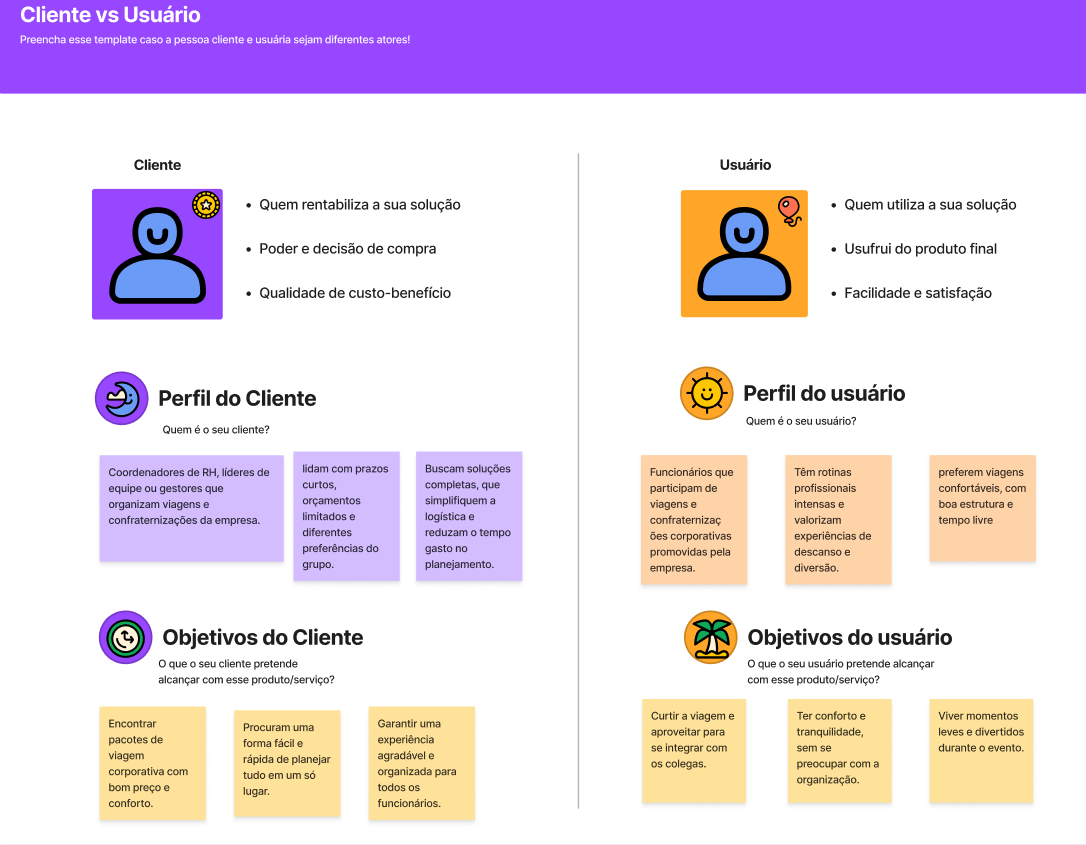Select the 'Objetivos do usuário' heading

[850, 637]
